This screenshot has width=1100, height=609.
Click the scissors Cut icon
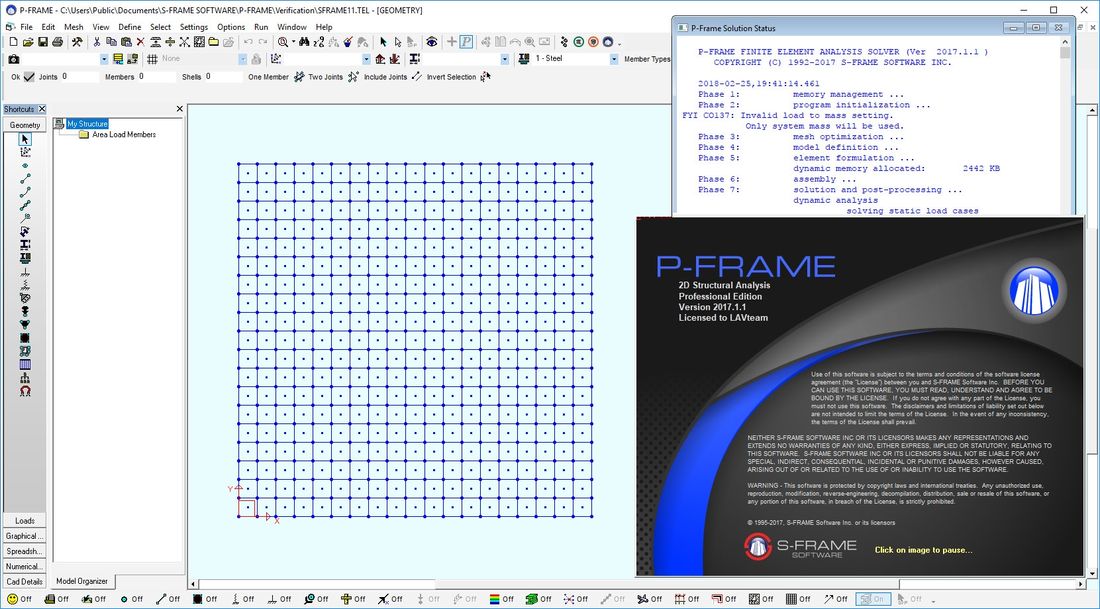point(96,42)
